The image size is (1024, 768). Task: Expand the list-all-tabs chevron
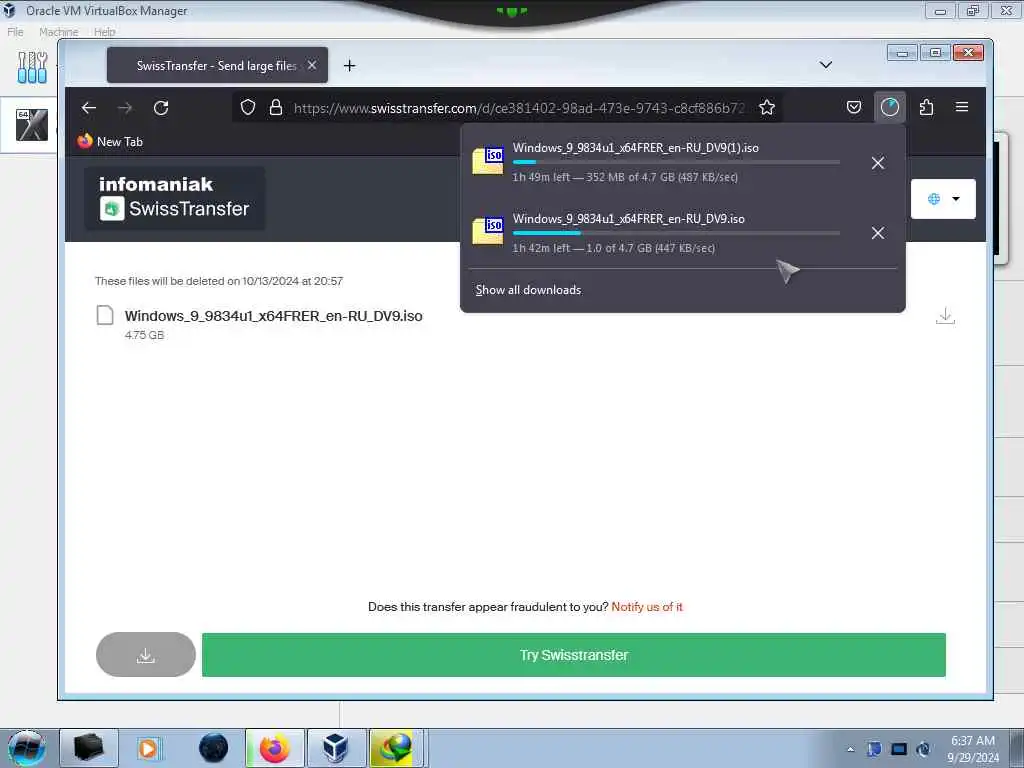[x=825, y=65]
